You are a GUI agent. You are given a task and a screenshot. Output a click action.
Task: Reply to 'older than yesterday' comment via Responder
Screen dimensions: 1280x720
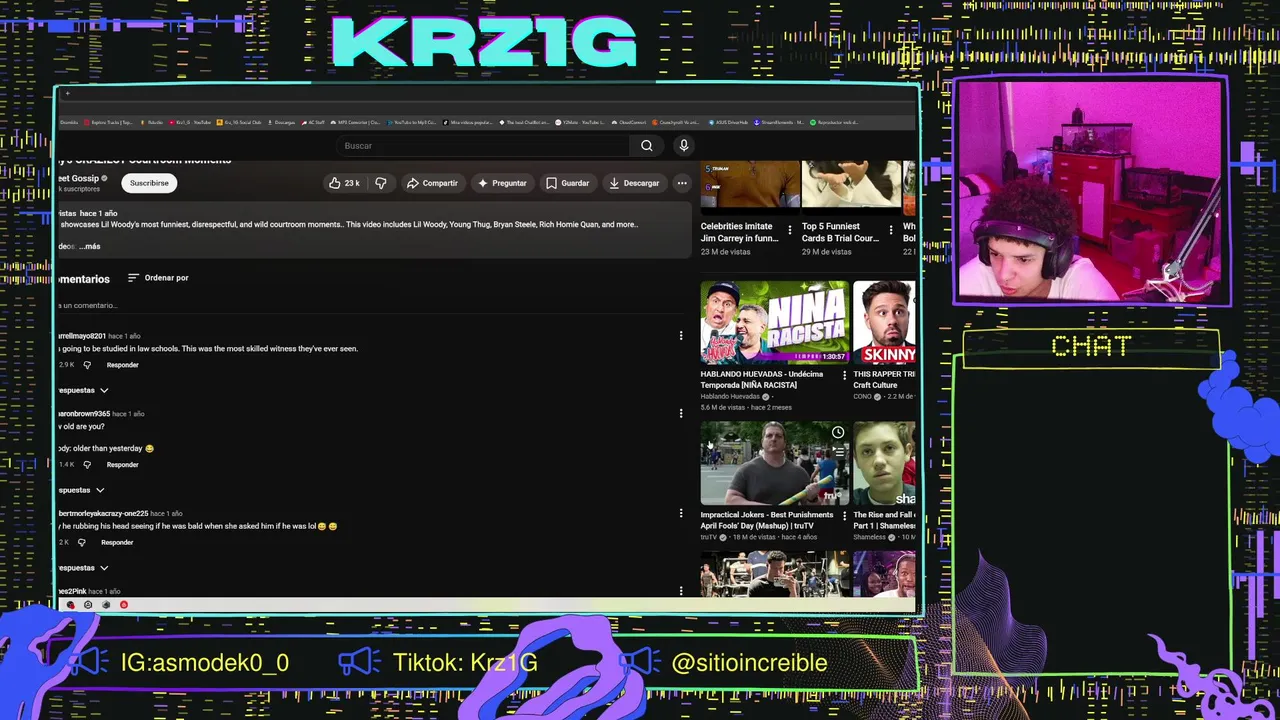[x=122, y=465]
